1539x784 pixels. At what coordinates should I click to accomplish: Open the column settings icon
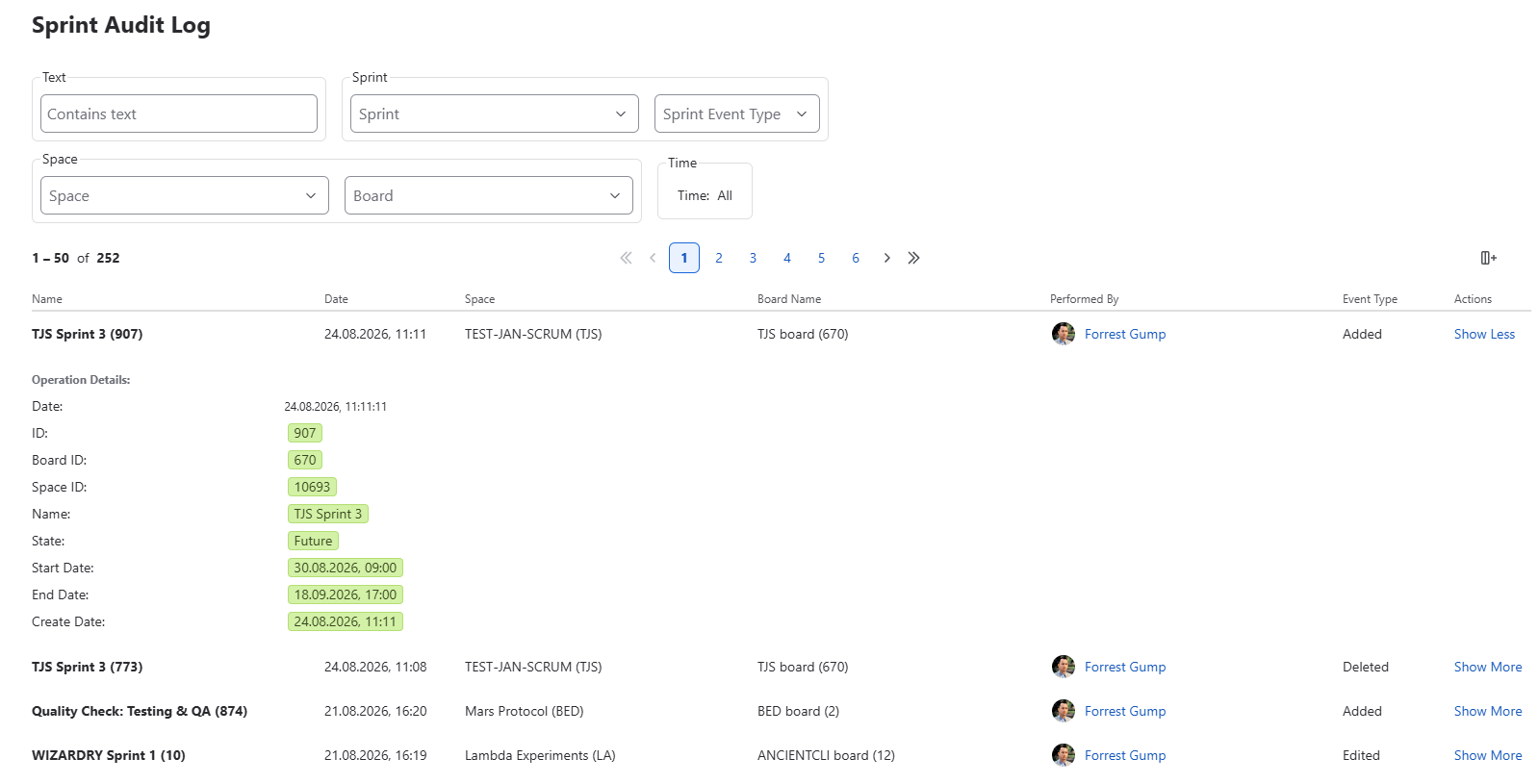pos(1488,258)
